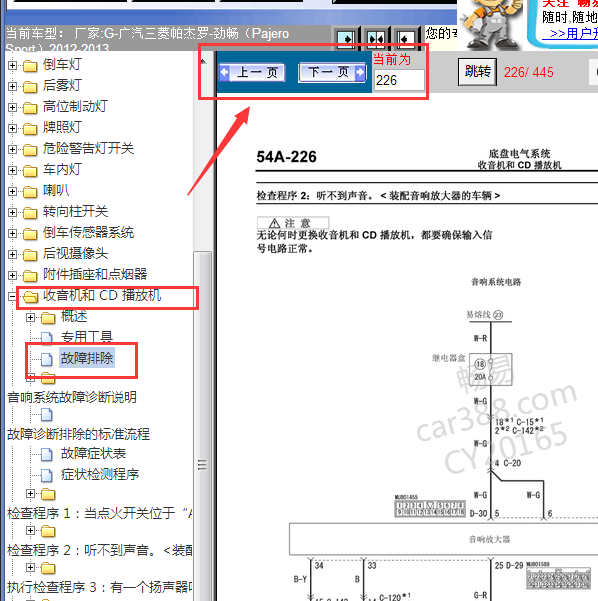Viewport: 598px width, 601px height.
Task: Expand the 高位制动灯 tree node
Action: coord(12,107)
